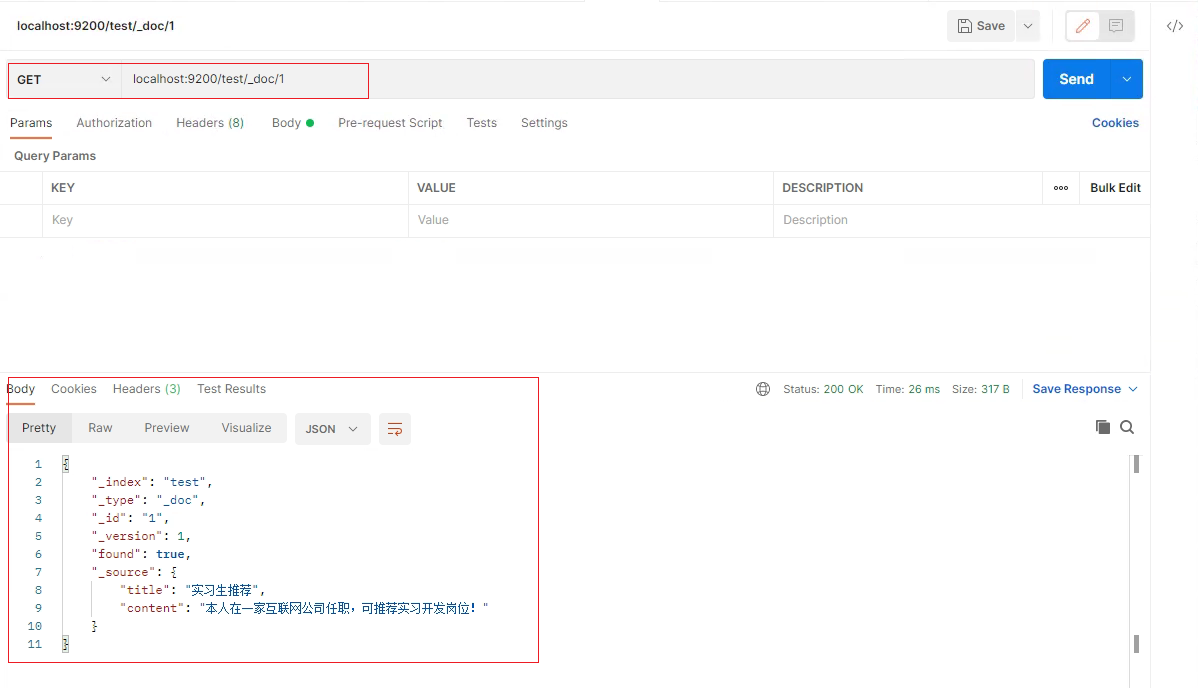Click the KEY column header
Viewport: 1198px width, 688px height.
(x=63, y=188)
